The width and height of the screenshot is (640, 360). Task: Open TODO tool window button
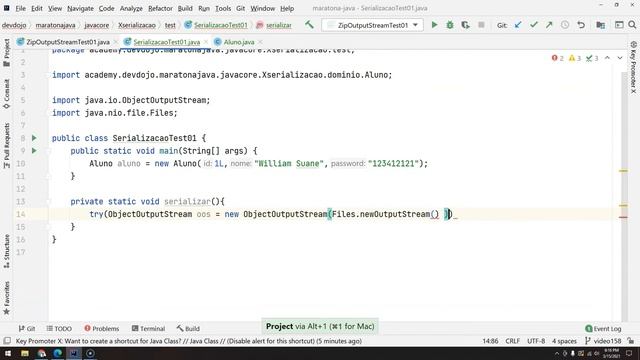pos(59,329)
